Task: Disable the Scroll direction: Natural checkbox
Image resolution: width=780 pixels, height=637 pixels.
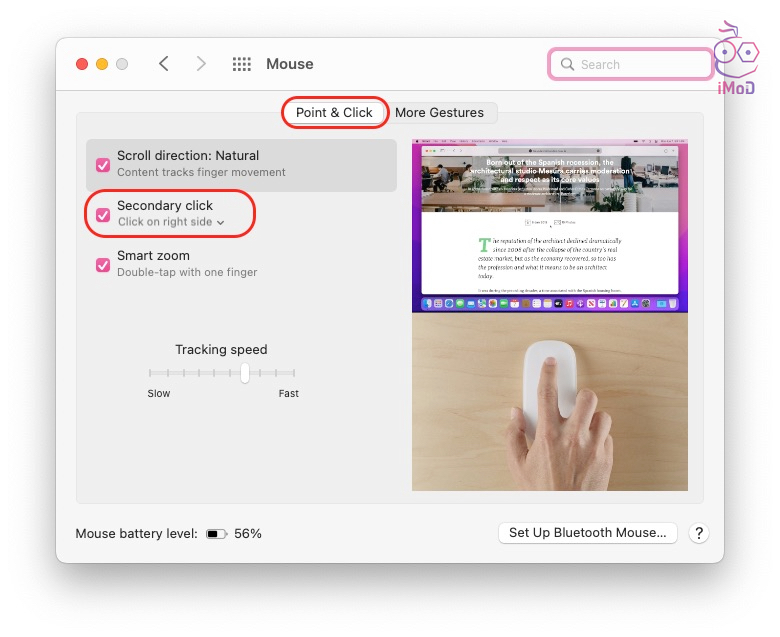Action: point(103,165)
